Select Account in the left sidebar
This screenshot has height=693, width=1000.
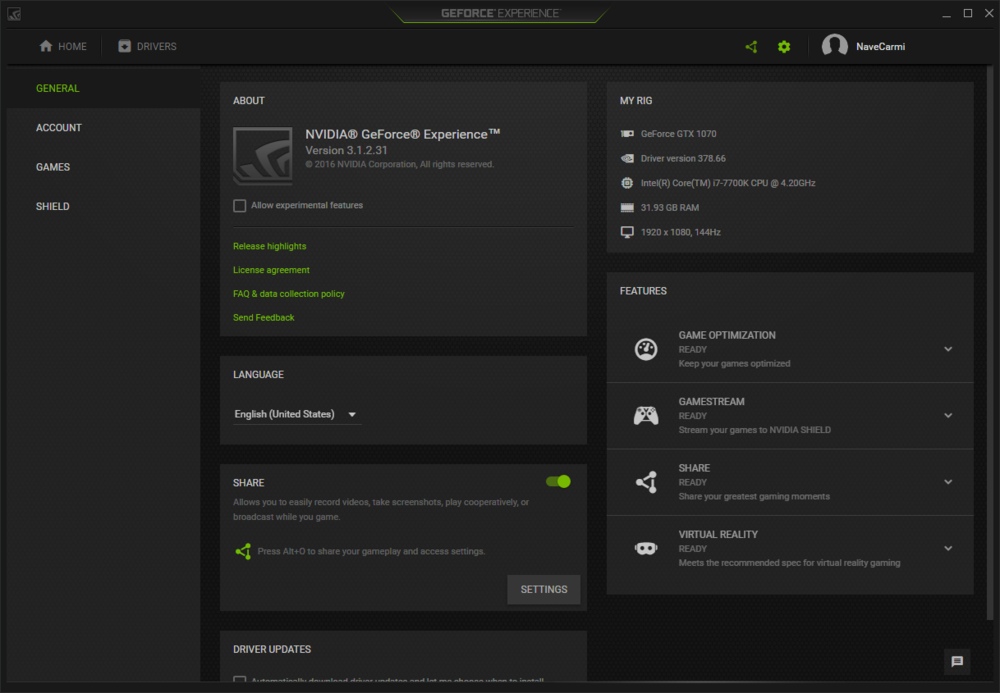pyautogui.click(x=59, y=128)
